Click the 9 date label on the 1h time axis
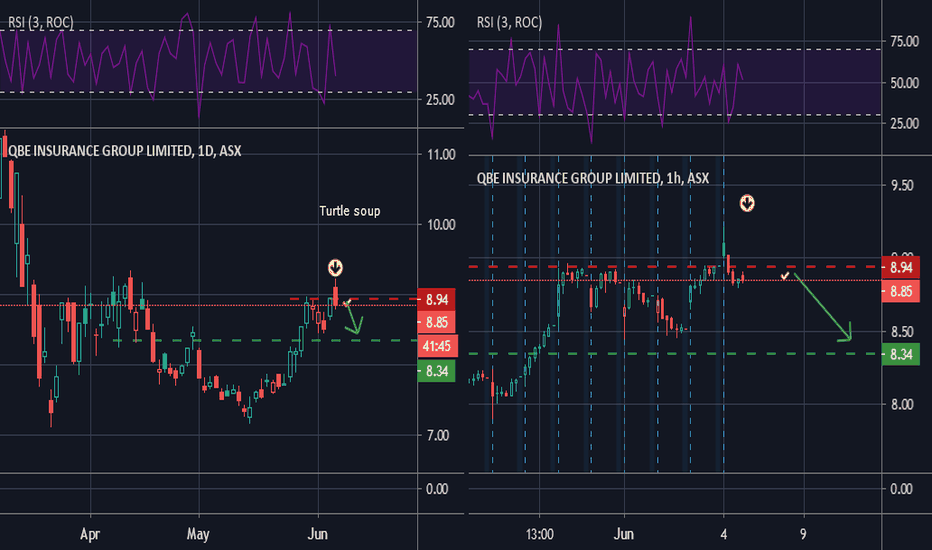The width and height of the screenshot is (932, 550). tap(803, 534)
